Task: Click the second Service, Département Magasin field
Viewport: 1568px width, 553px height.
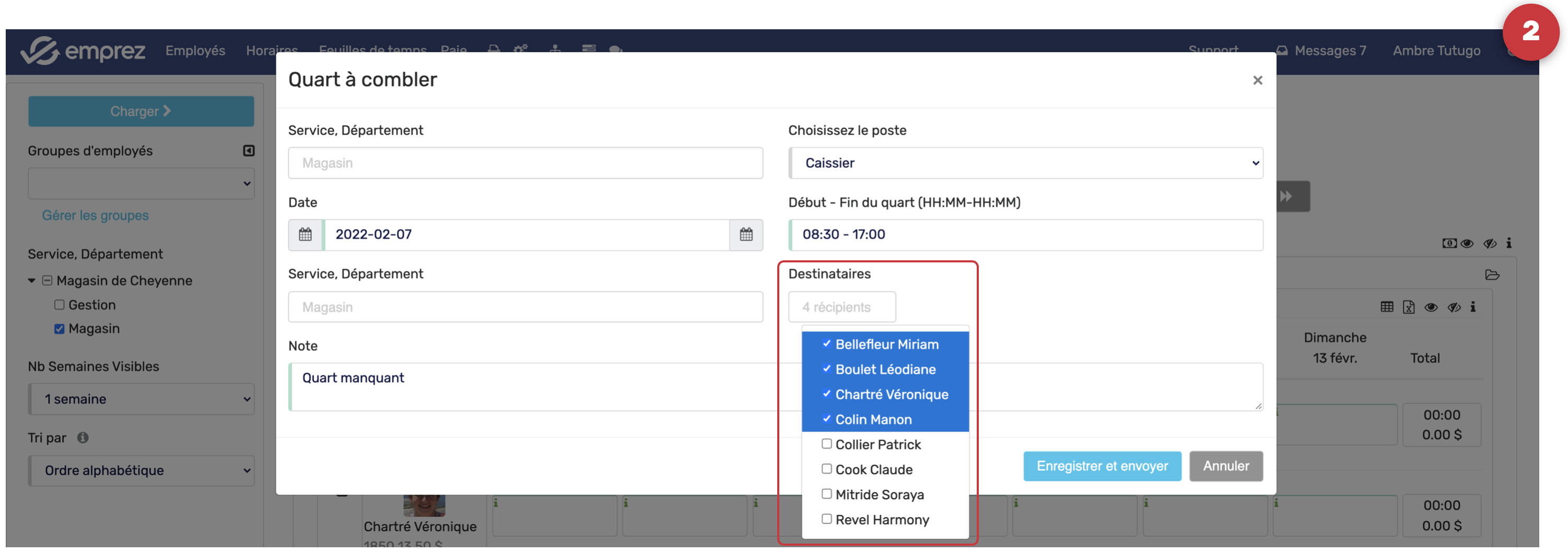Action: [526, 307]
